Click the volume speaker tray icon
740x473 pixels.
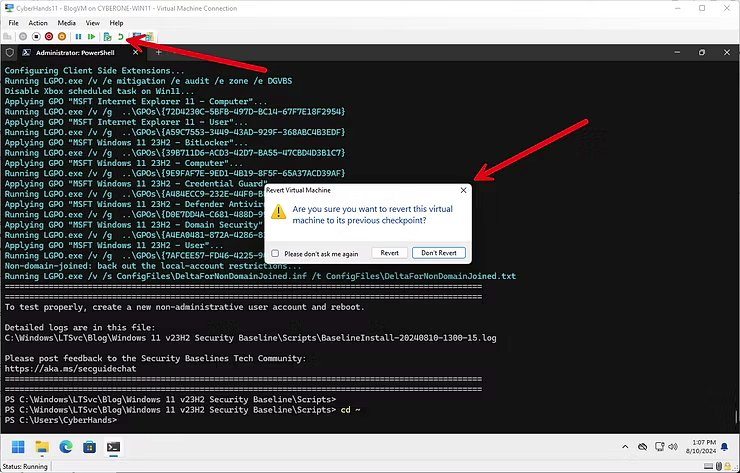[673, 447]
